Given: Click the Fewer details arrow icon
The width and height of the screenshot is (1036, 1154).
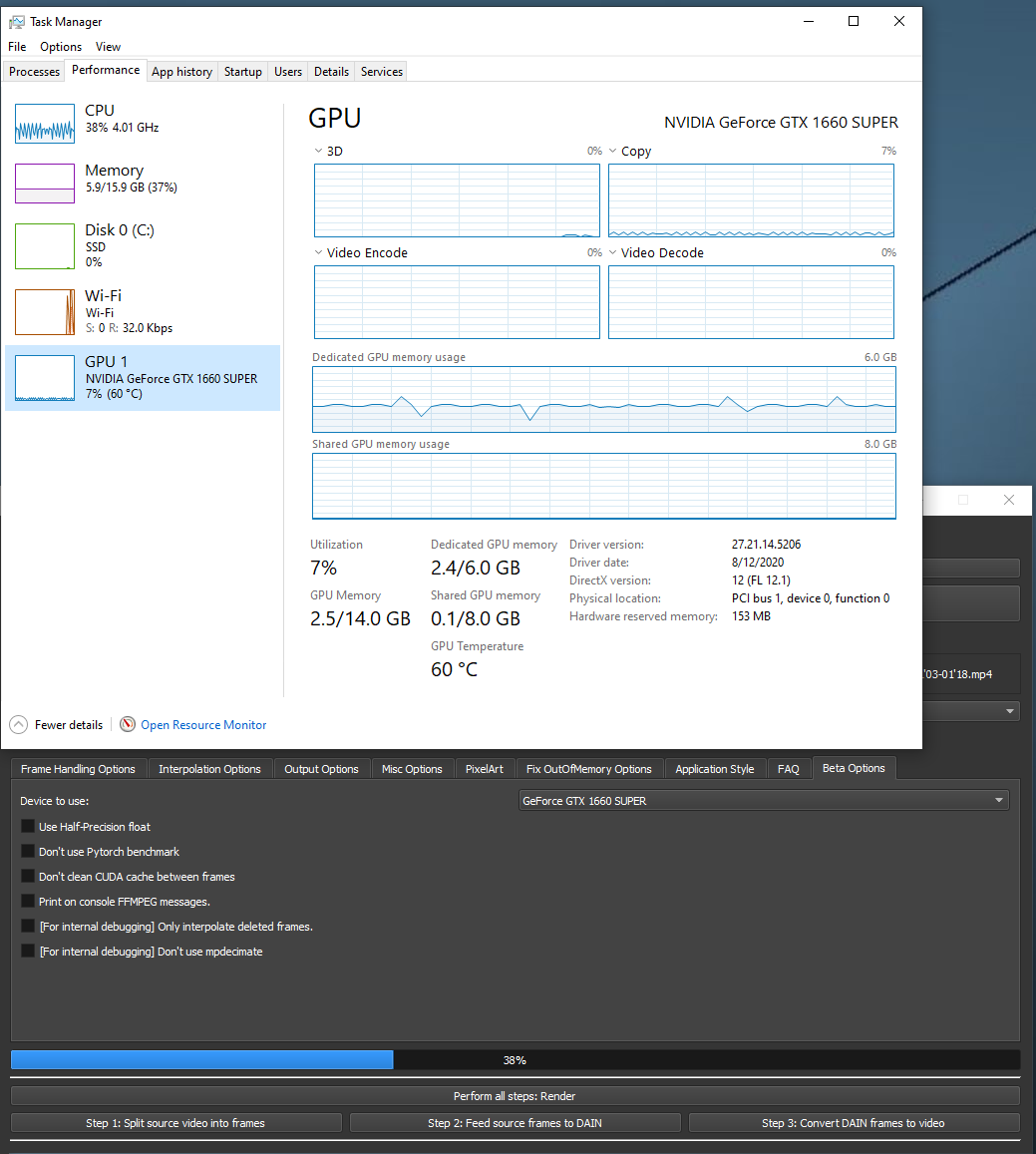Looking at the screenshot, I should coord(18,725).
